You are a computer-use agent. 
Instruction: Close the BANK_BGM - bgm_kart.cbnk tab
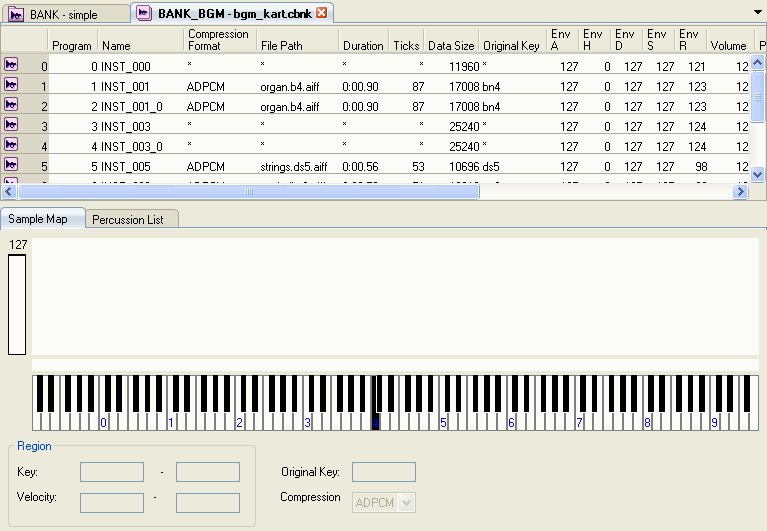pyautogui.click(x=322, y=13)
